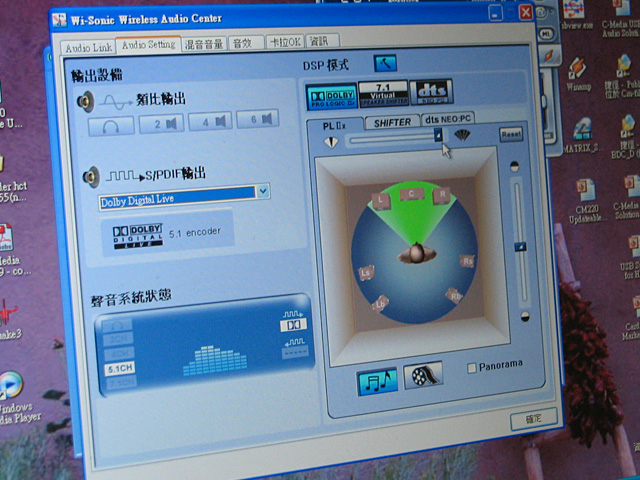Enable DTS Neo:PC mode button
Image resolution: width=640 pixels, height=480 pixels.
[431, 92]
